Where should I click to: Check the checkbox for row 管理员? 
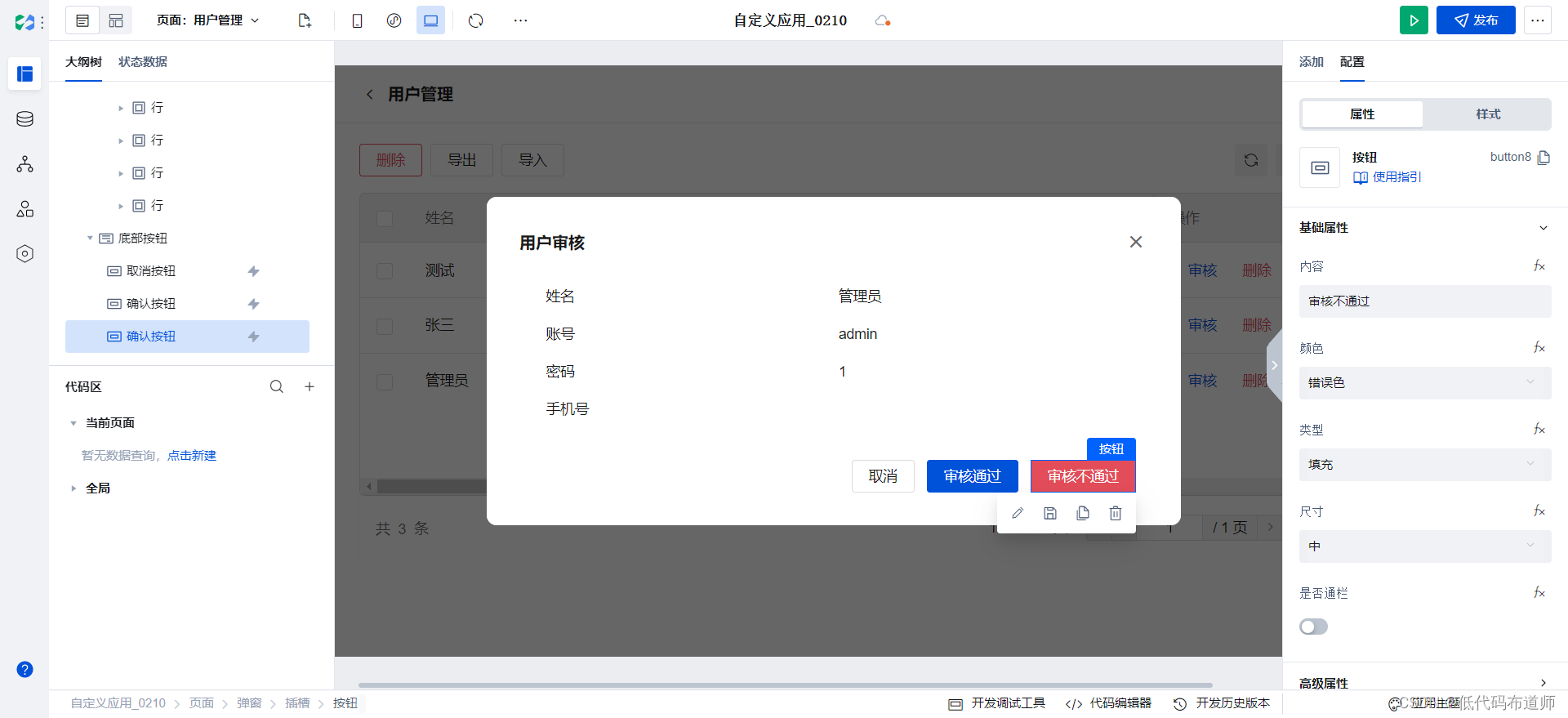[385, 381]
